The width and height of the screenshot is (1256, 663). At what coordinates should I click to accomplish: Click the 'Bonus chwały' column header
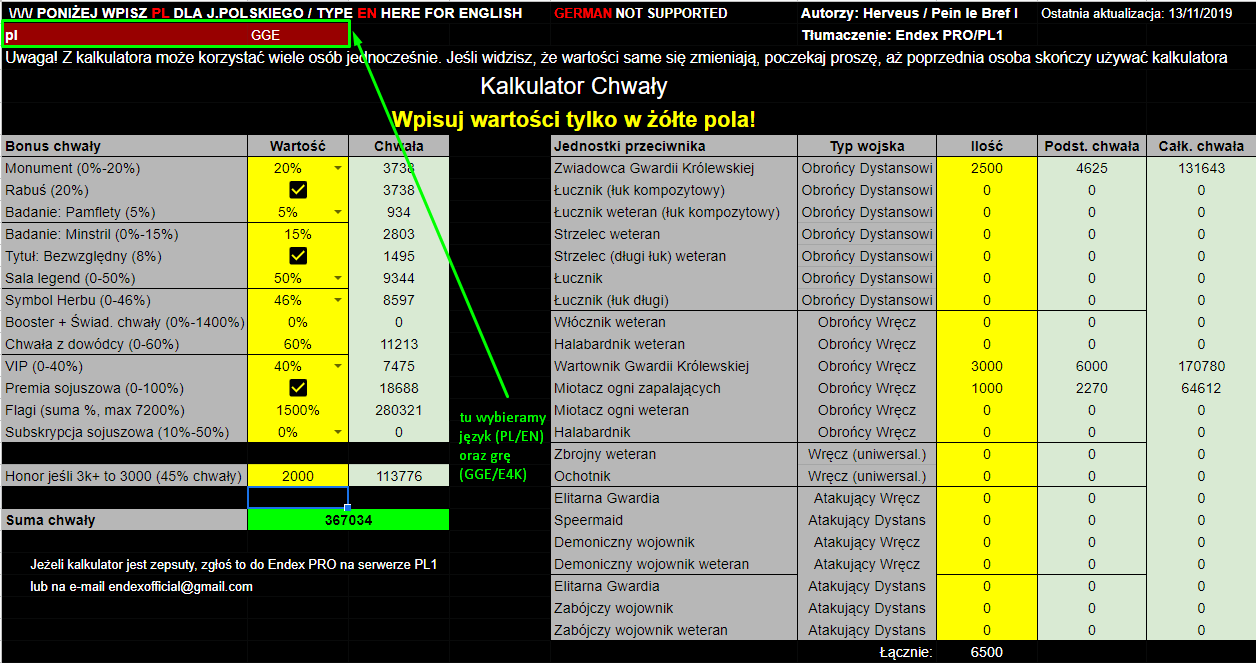pos(125,146)
